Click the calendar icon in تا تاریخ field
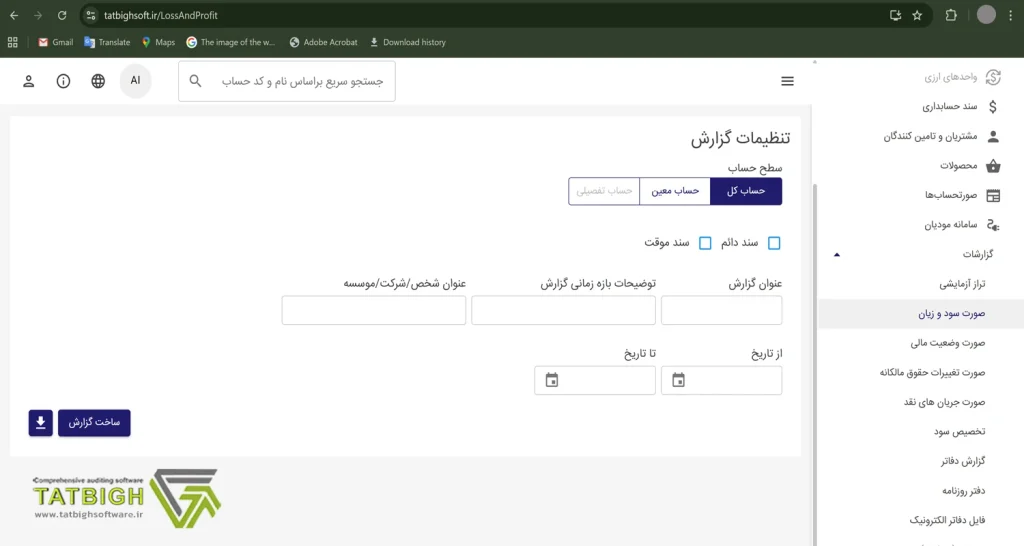 [552, 380]
